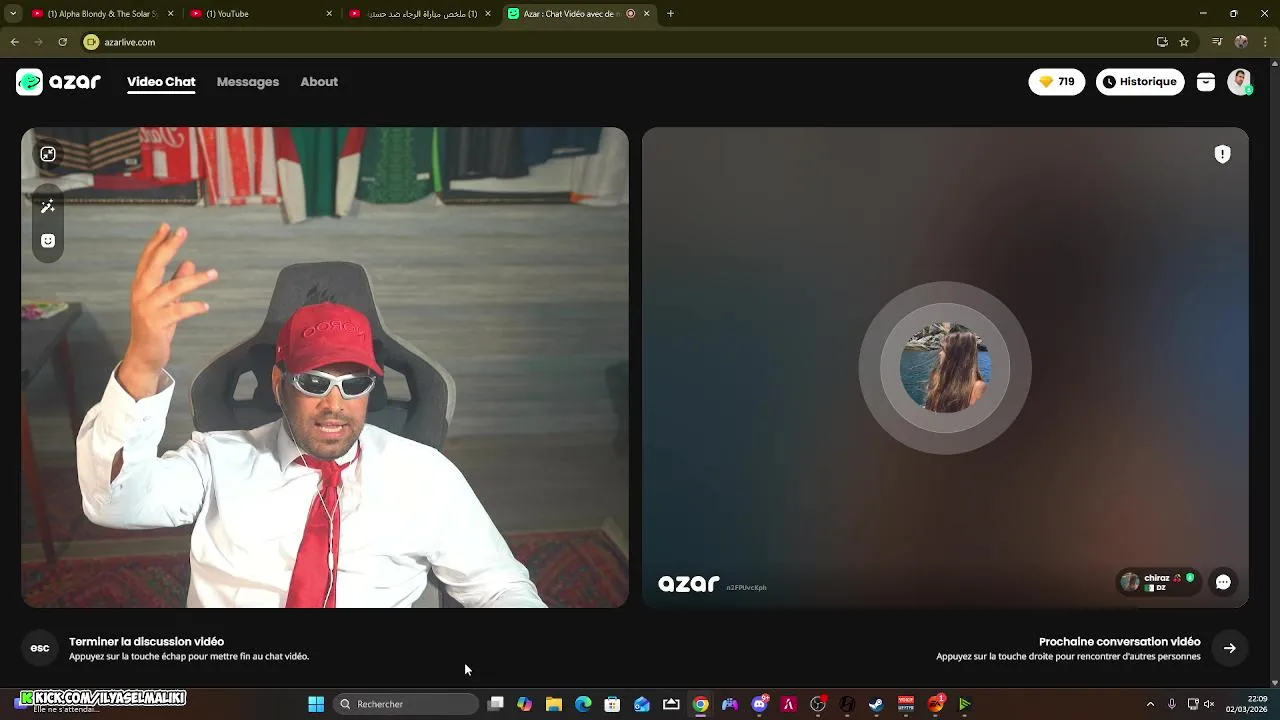
Task: Click the esc end chat button
Action: click(x=40, y=648)
